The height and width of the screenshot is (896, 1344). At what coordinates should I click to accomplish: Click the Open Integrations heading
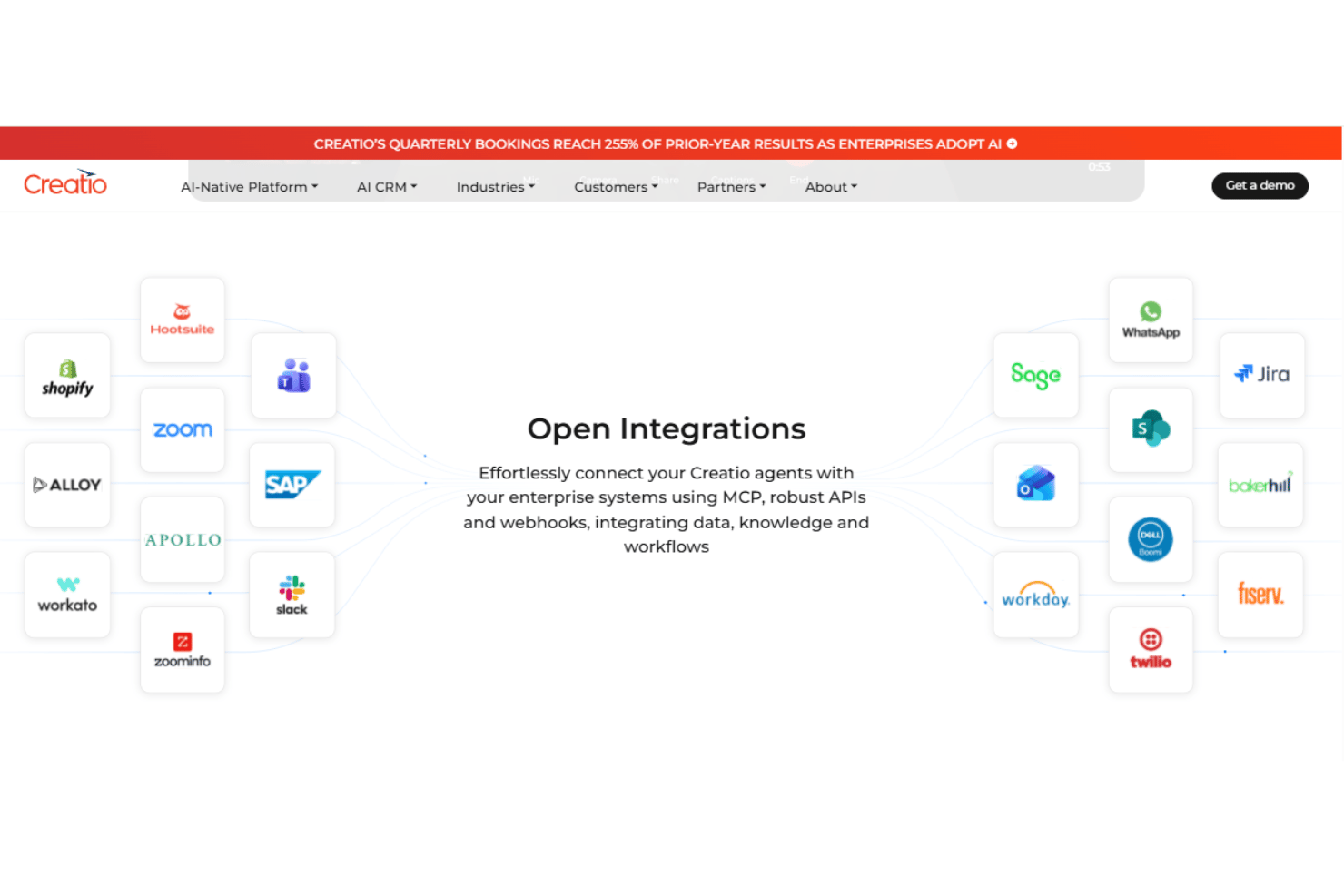tap(667, 428)
